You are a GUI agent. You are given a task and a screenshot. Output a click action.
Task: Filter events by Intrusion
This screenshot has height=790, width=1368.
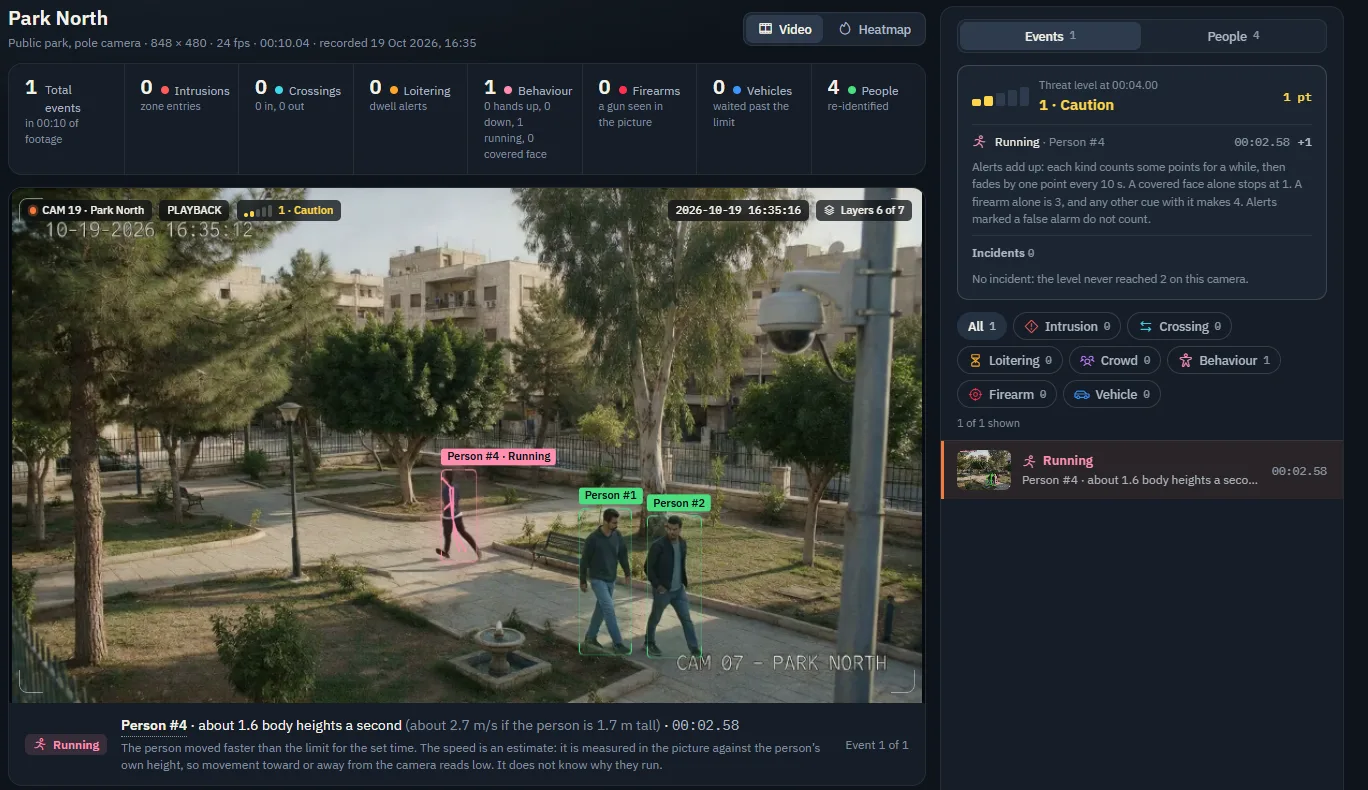pos(1067,326)
